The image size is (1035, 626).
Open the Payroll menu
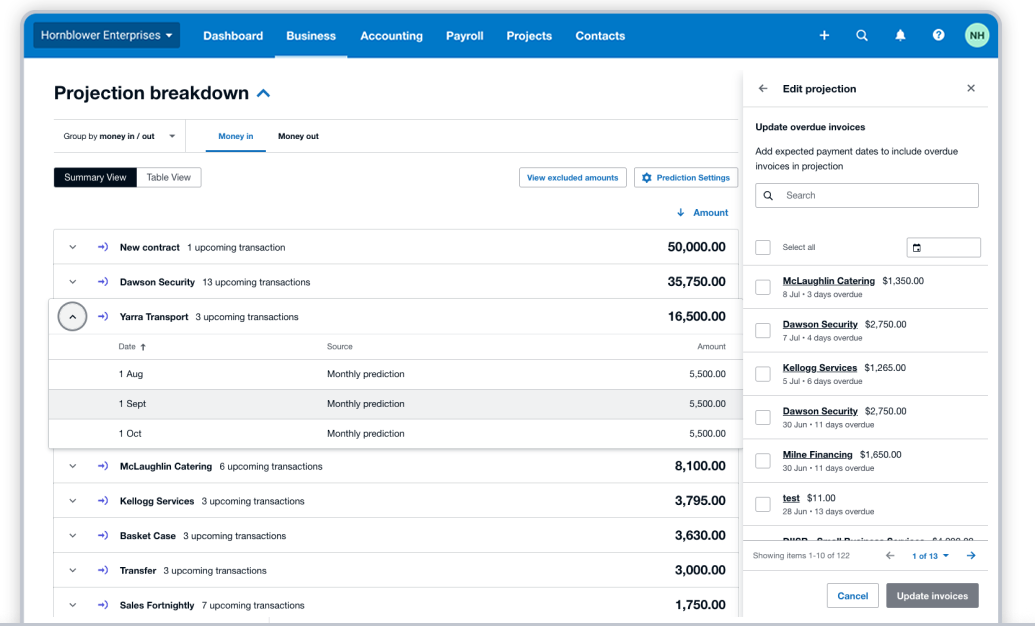(x=465, y=36)
